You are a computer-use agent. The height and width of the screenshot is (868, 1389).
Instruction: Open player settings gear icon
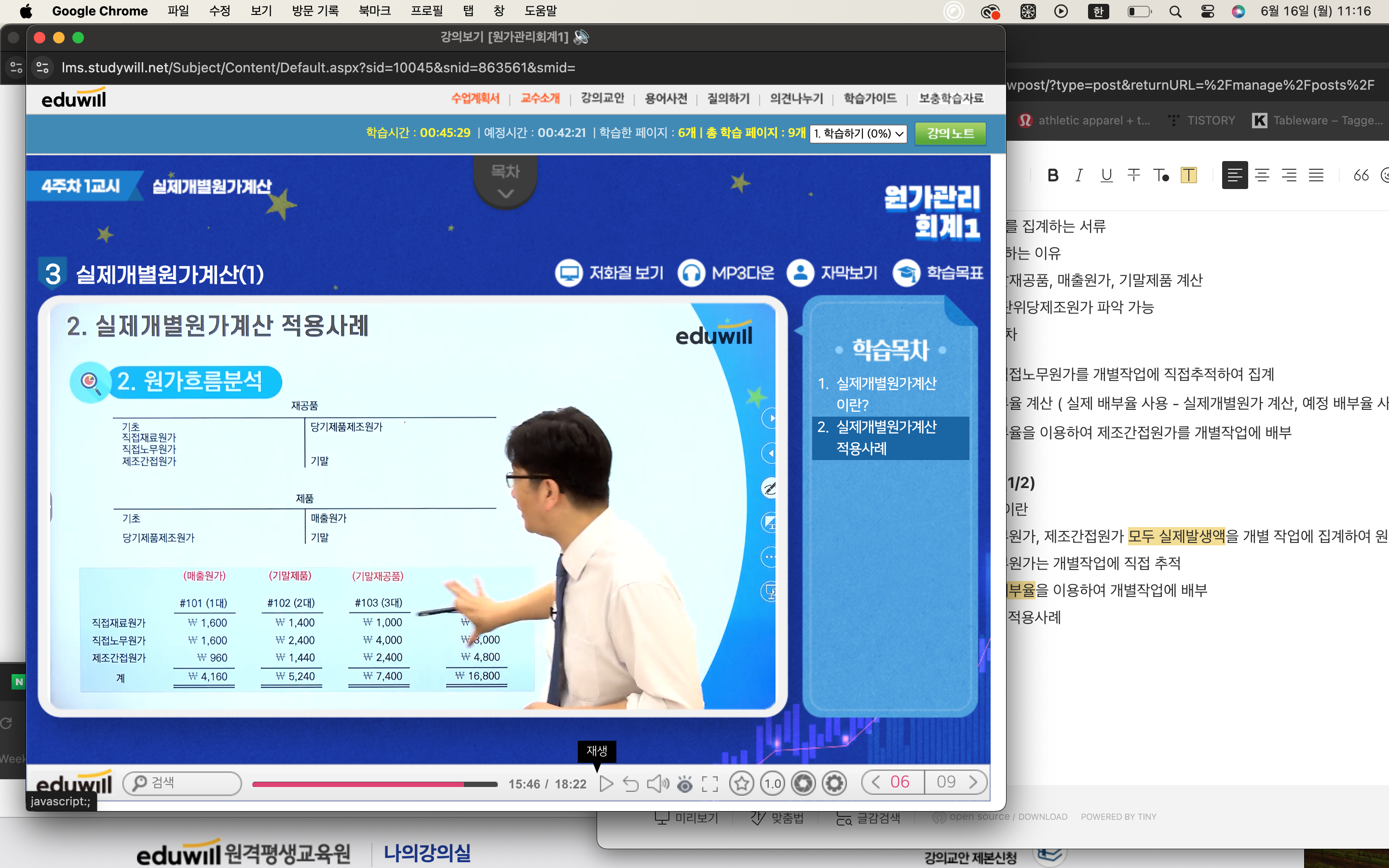(834, 783)
